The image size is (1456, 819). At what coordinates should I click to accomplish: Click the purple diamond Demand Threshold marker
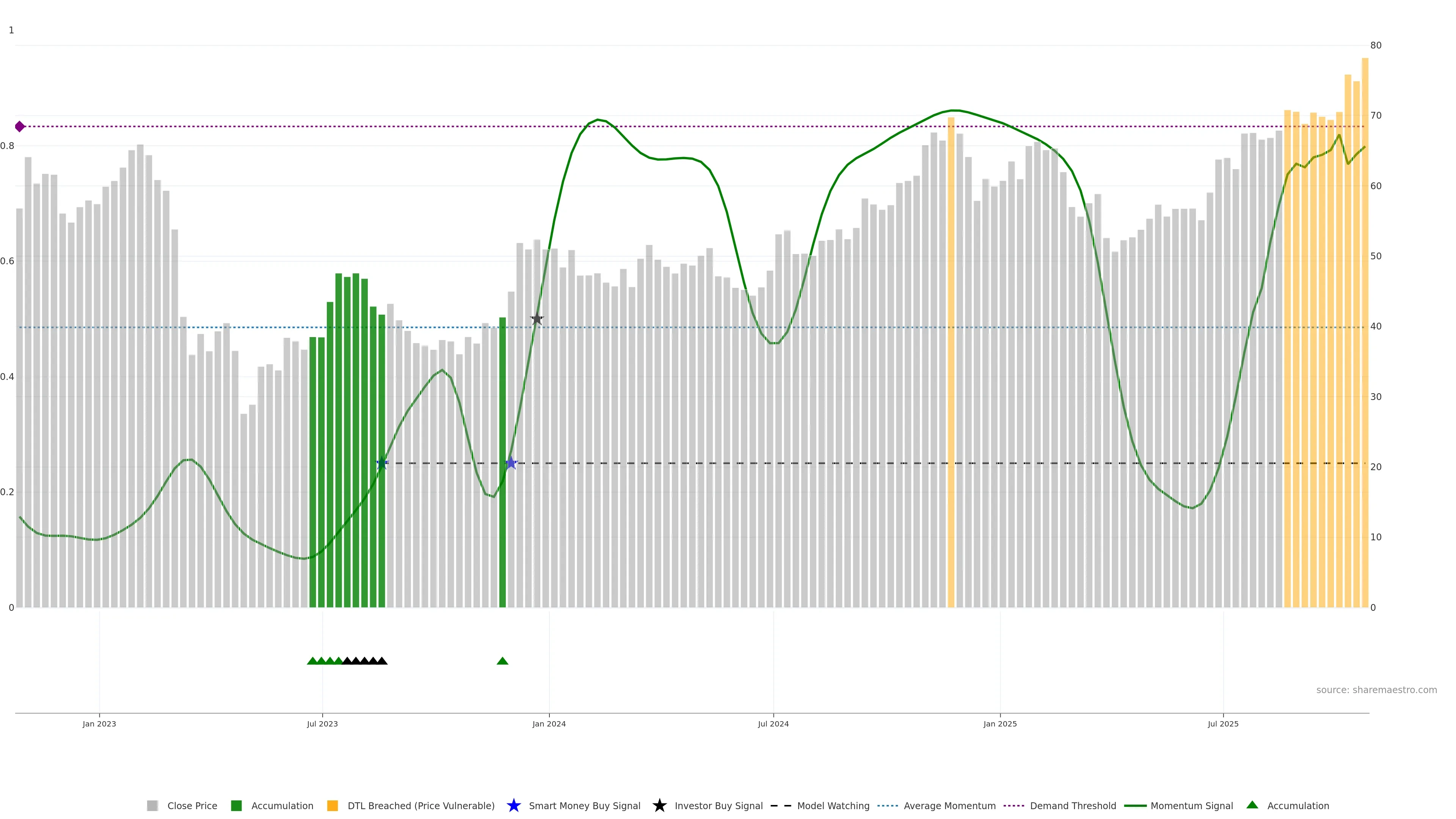click(20, 127)
